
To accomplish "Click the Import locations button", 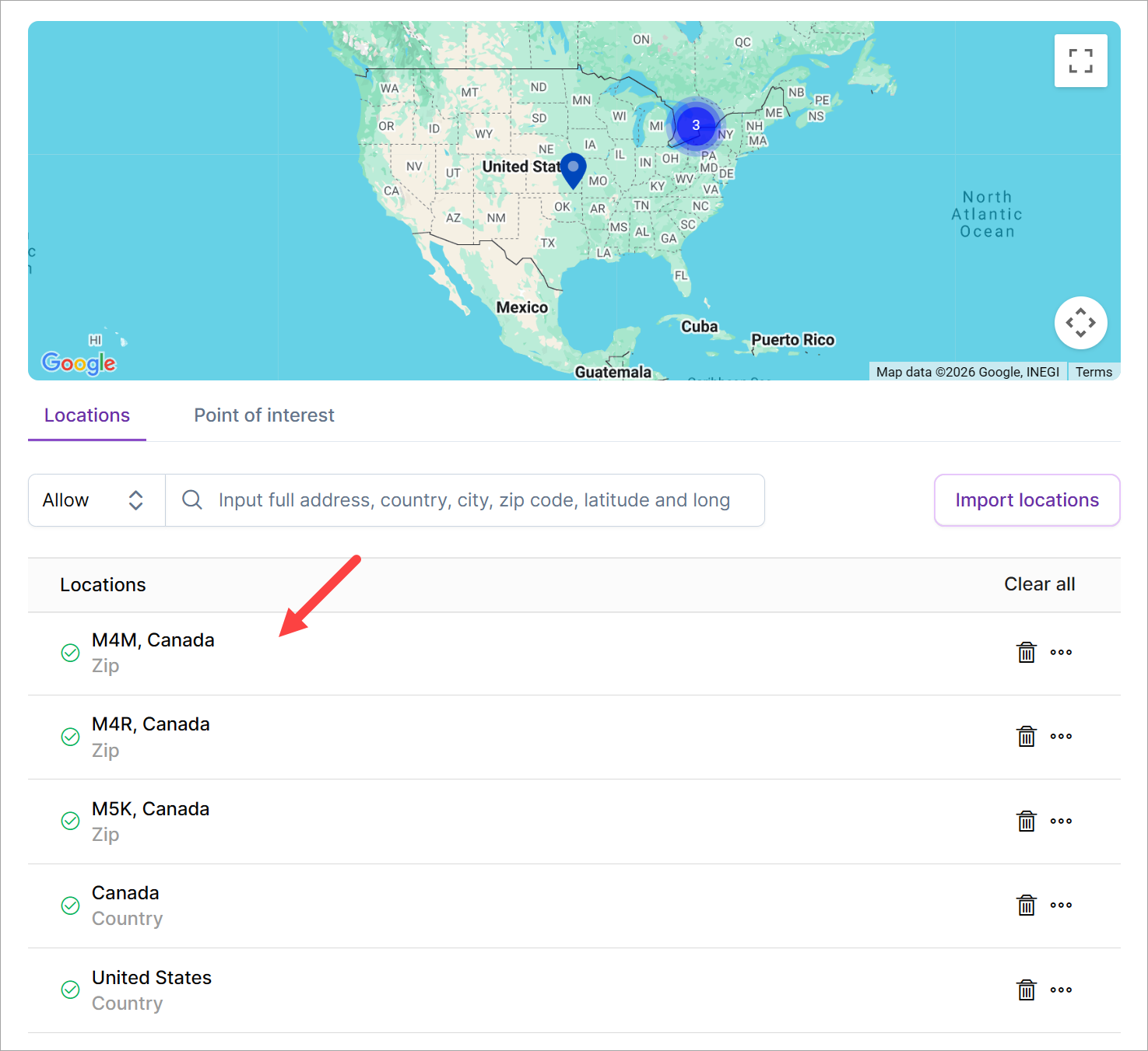I will click(1027, 500).
